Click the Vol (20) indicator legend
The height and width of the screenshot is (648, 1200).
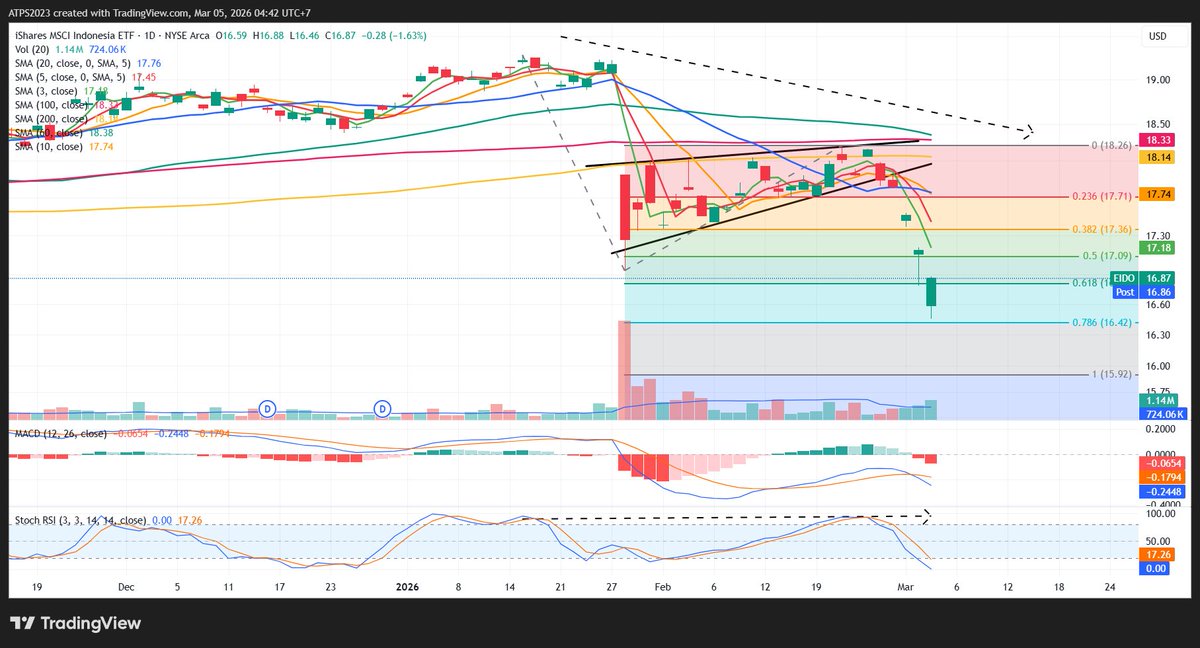[x=34, y=49]
